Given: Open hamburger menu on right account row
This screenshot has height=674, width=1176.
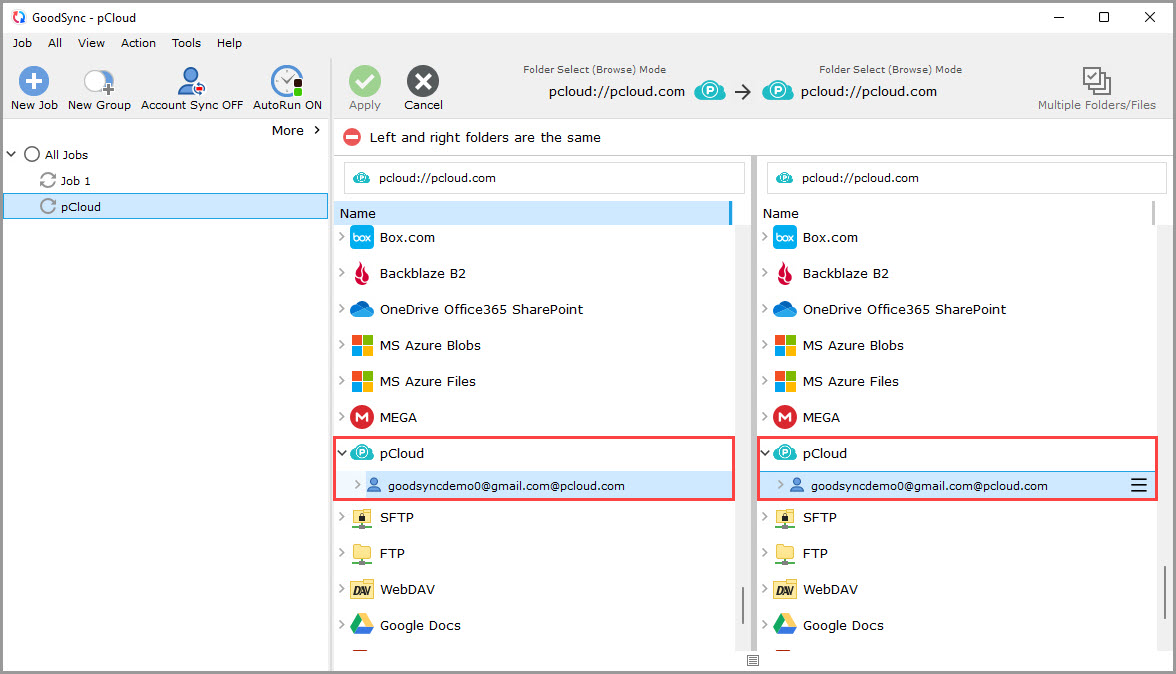Looking at the screenshot, I should [x=1138, y=485].
